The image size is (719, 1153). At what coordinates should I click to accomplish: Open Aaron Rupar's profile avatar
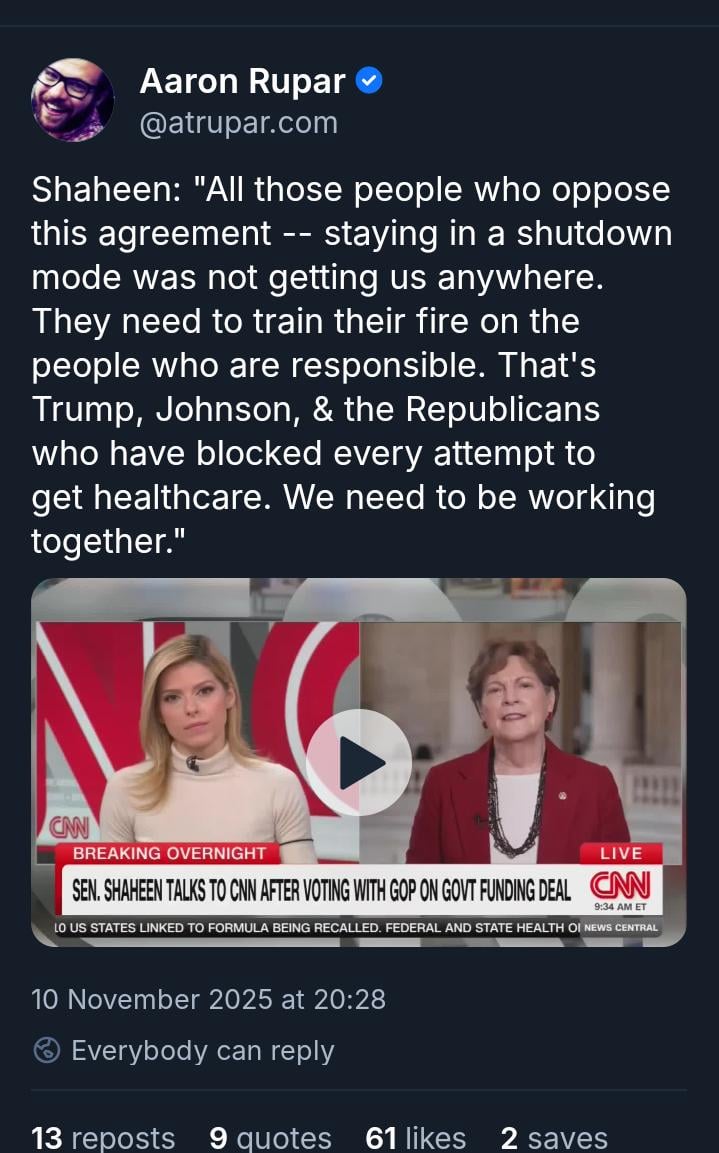click(72, 100)
